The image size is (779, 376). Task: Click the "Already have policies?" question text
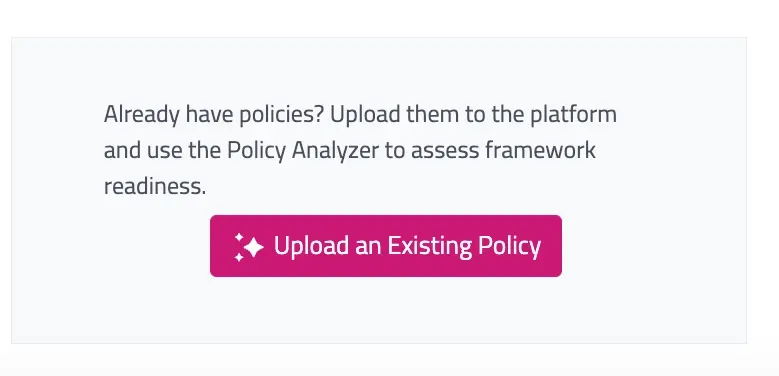tap(214, 115)
